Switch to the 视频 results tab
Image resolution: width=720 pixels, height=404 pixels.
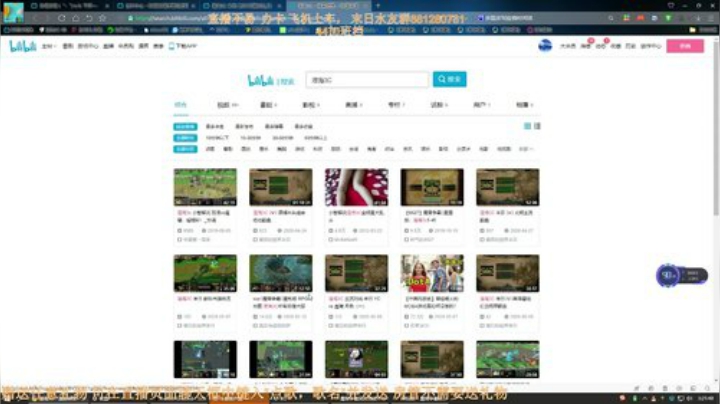click(x=227, y=105)
